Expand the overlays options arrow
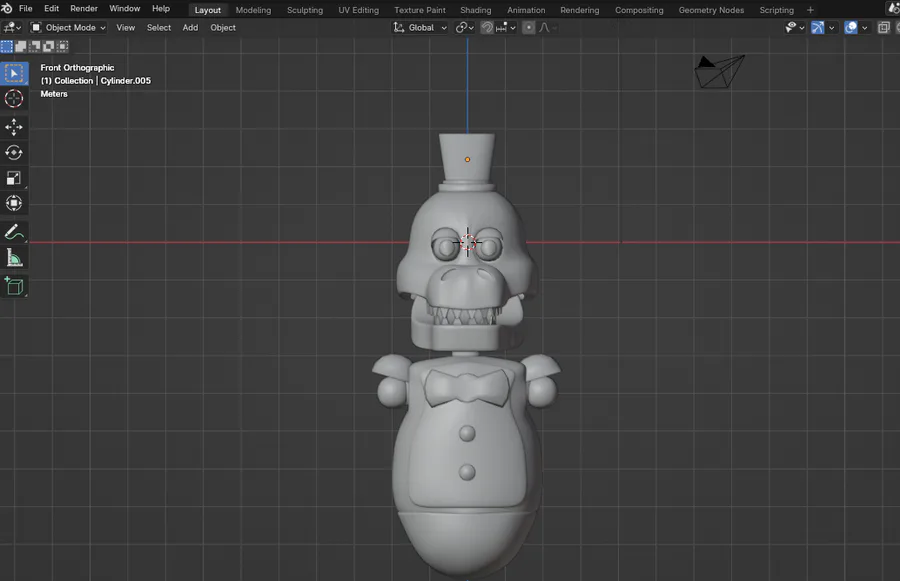 click(x=864, y=28)
